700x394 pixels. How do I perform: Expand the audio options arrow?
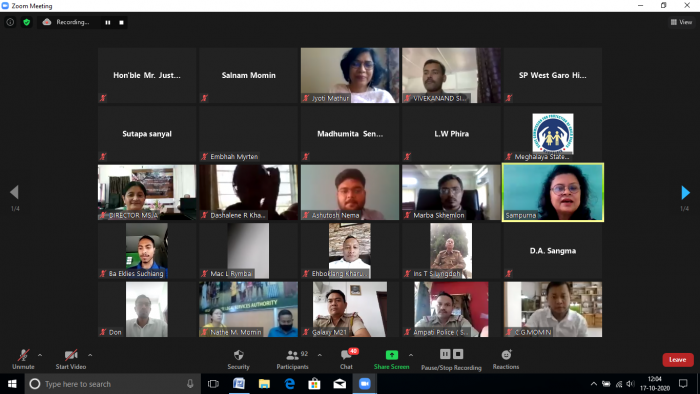tap(40, 355)
